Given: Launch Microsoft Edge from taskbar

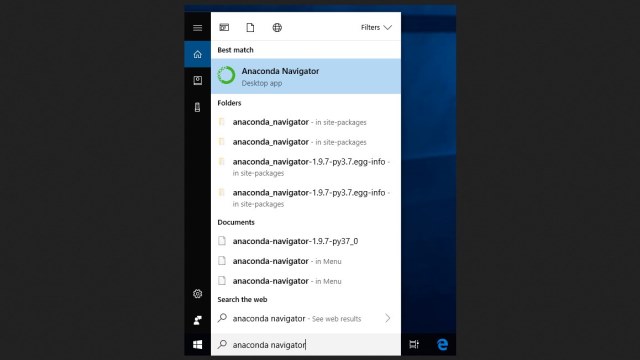Looking at the screenshot, I should click(442, 344).
